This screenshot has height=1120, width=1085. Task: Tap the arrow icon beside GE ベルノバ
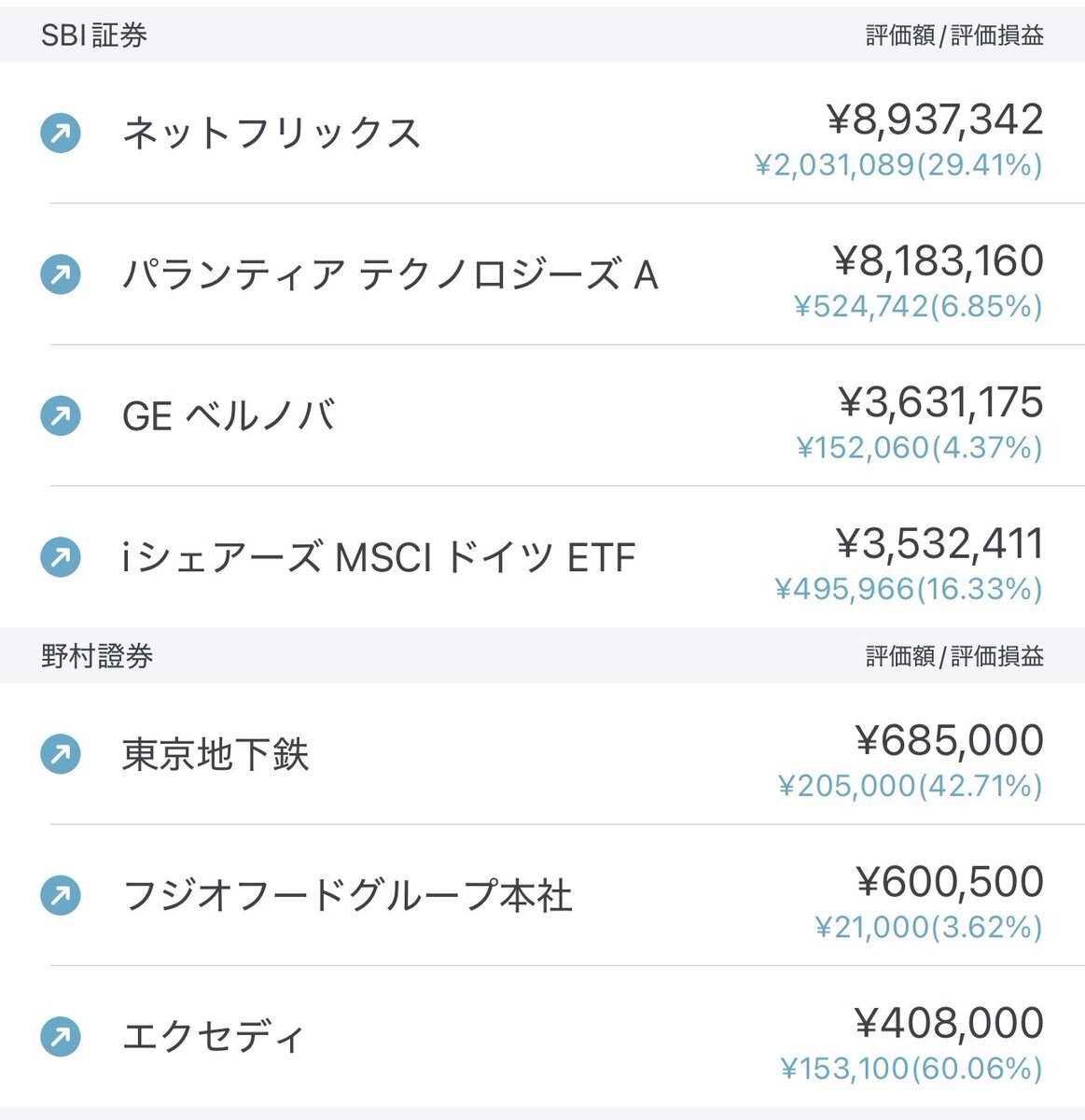click(61, 415)
